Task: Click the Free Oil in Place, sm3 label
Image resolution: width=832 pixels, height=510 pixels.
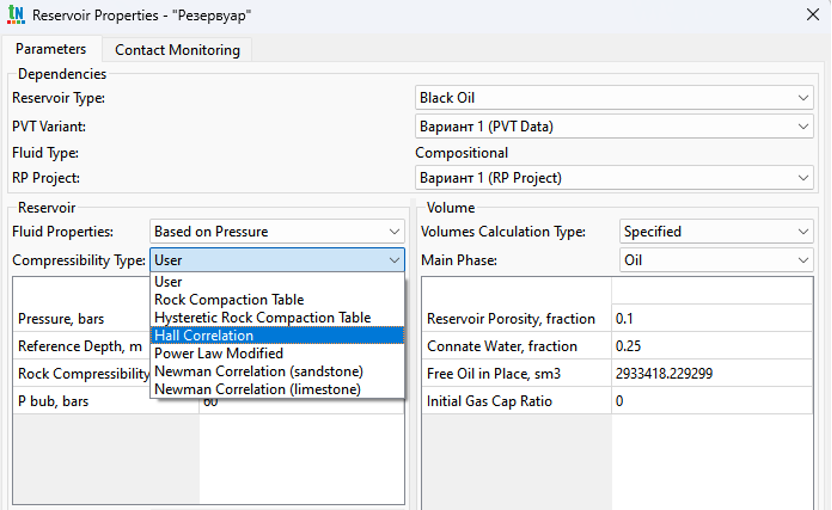Action: (x=493, y=374)
